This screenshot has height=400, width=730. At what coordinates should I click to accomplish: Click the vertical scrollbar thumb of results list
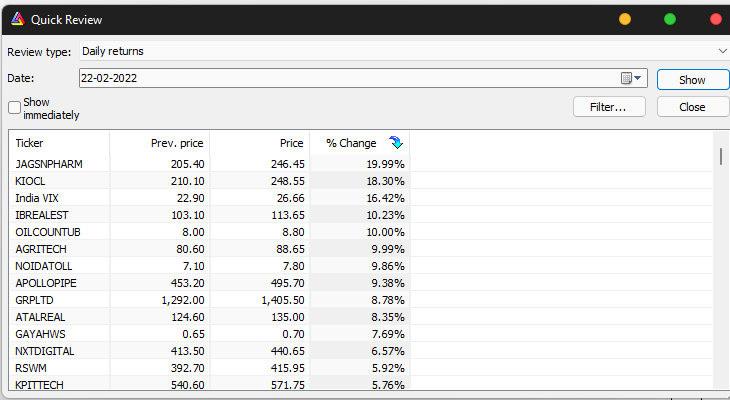coord(721,156)
